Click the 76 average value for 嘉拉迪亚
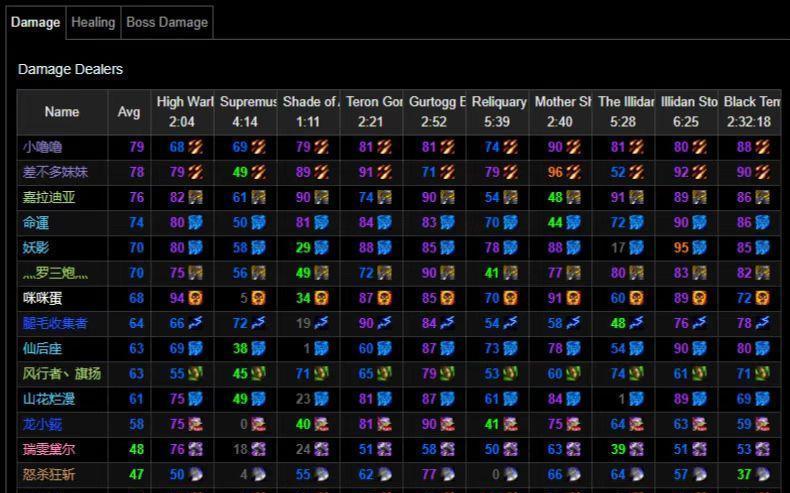The height and width of the screenshot is (493, 790). pyautogui.click(x=137, y=197)
